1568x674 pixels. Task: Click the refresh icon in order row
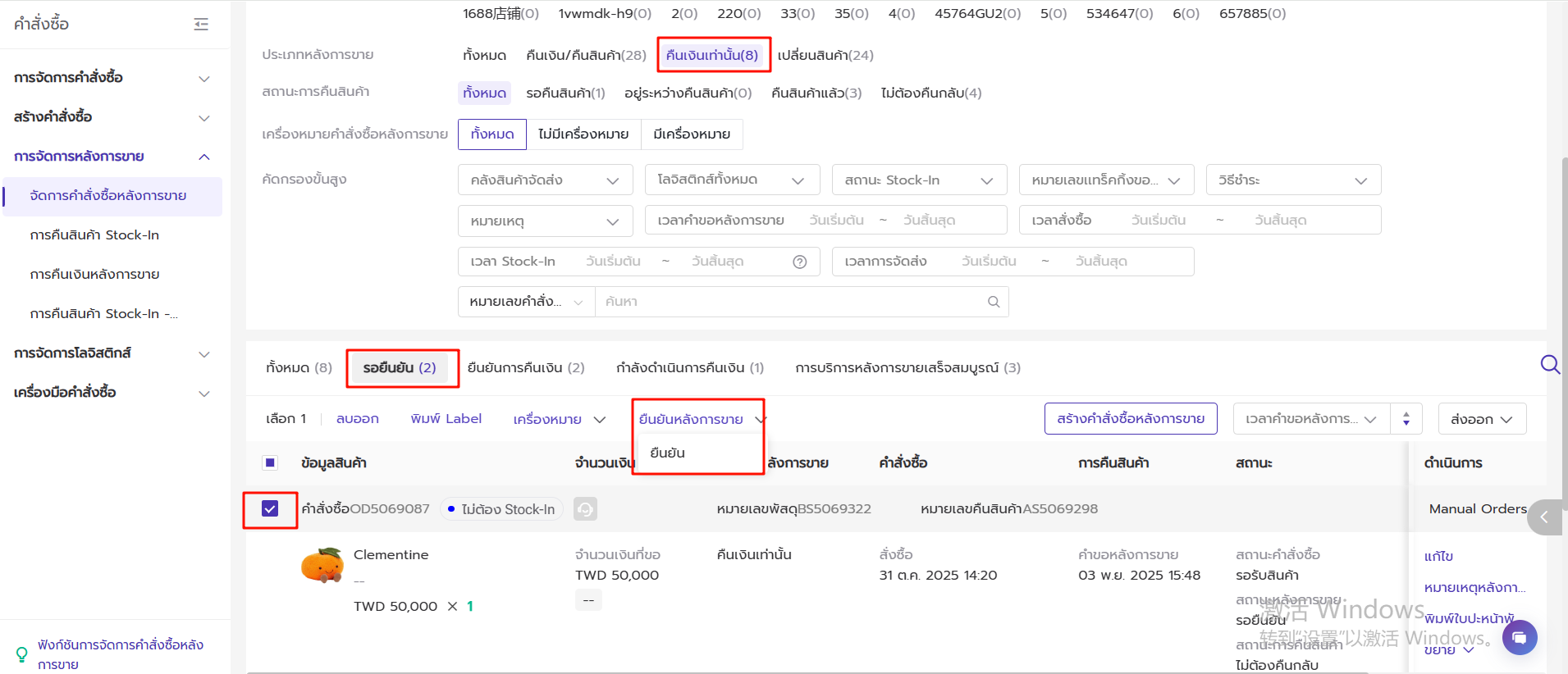point(585,509)
